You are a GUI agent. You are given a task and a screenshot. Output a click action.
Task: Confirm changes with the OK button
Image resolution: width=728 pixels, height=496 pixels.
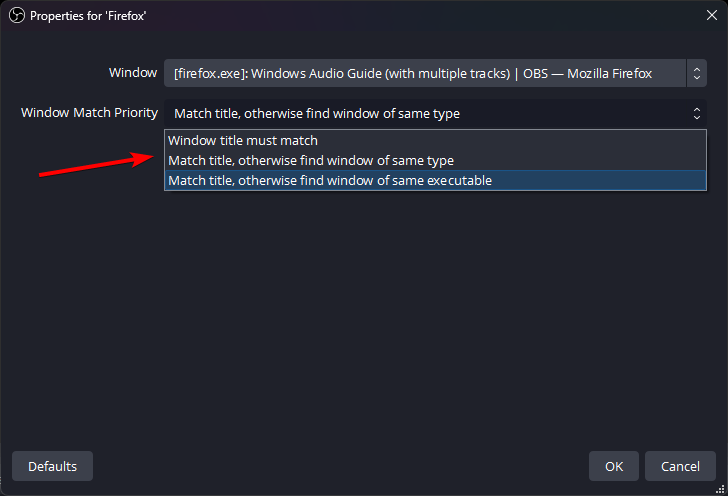coord(614,466)
